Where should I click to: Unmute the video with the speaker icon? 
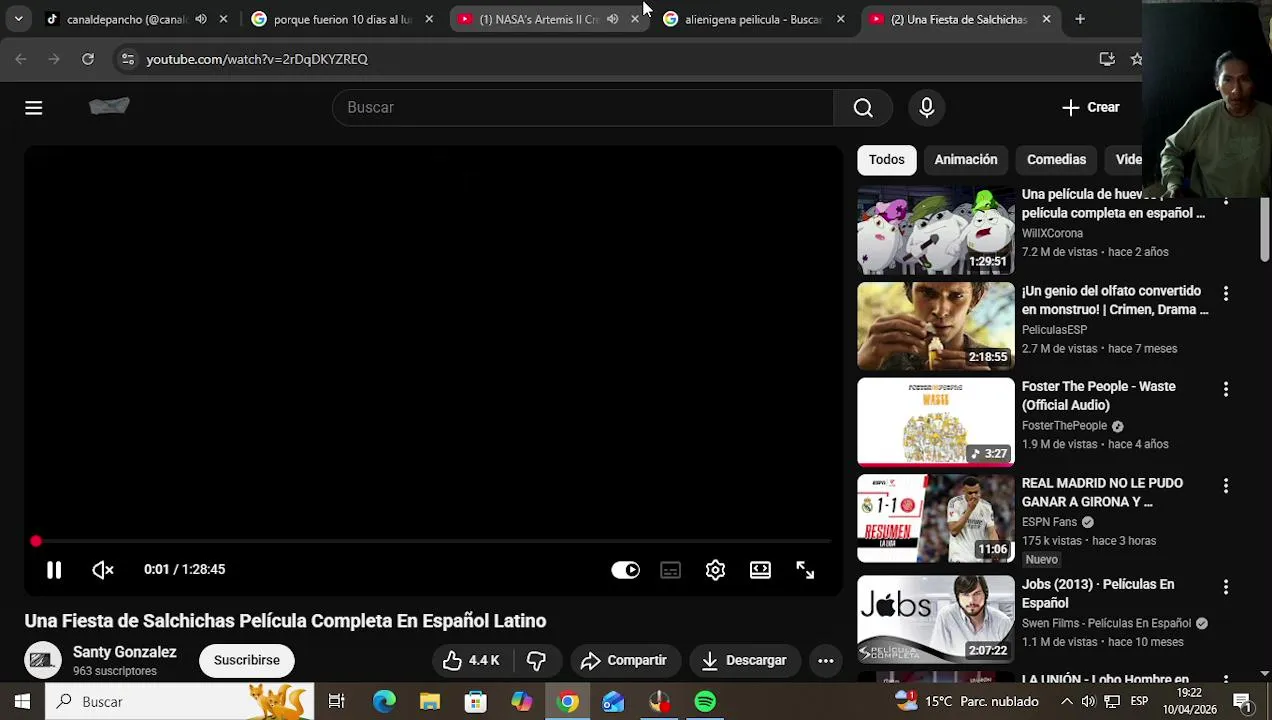pos(103,569)
